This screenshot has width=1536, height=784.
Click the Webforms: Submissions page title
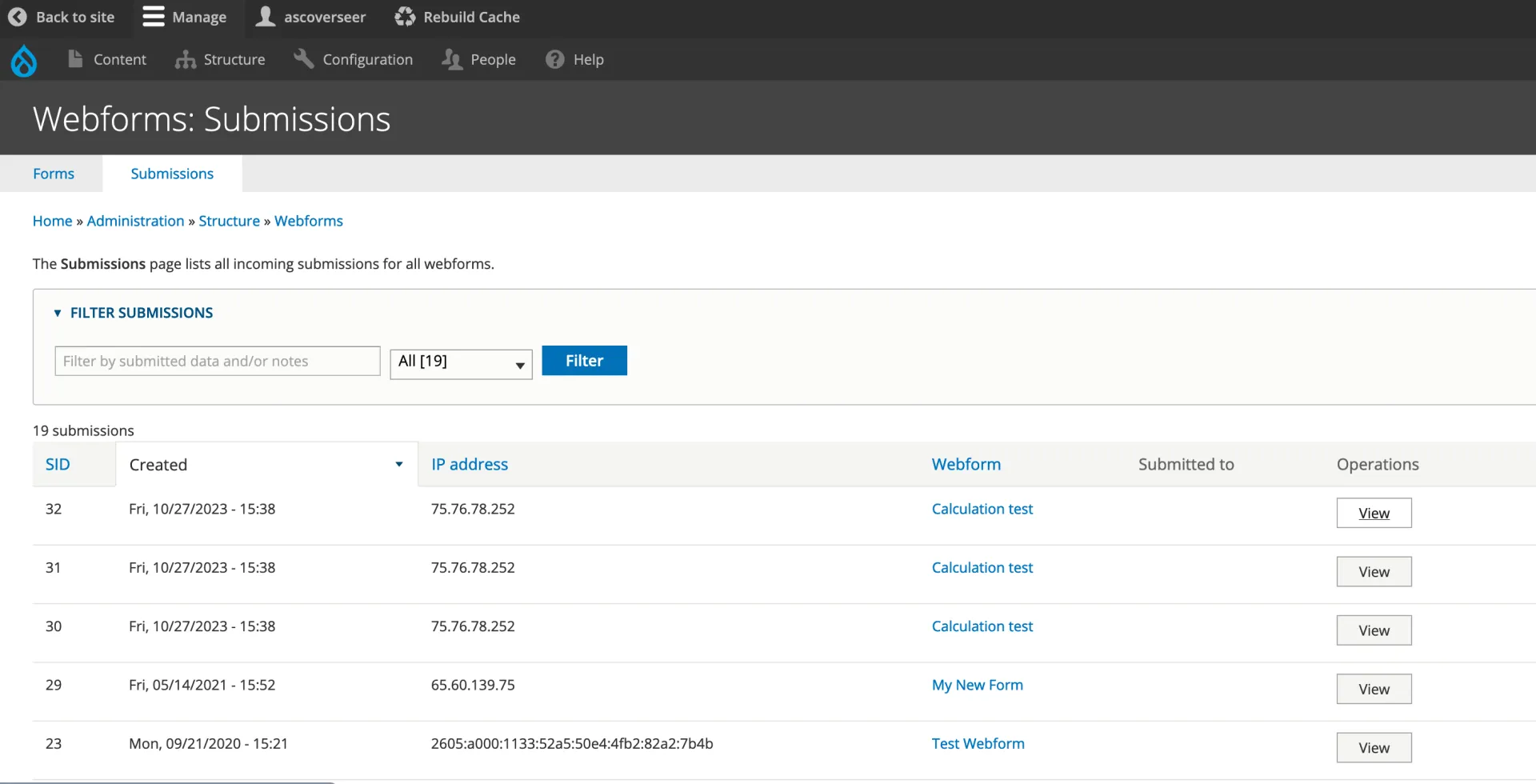point(211,119)
